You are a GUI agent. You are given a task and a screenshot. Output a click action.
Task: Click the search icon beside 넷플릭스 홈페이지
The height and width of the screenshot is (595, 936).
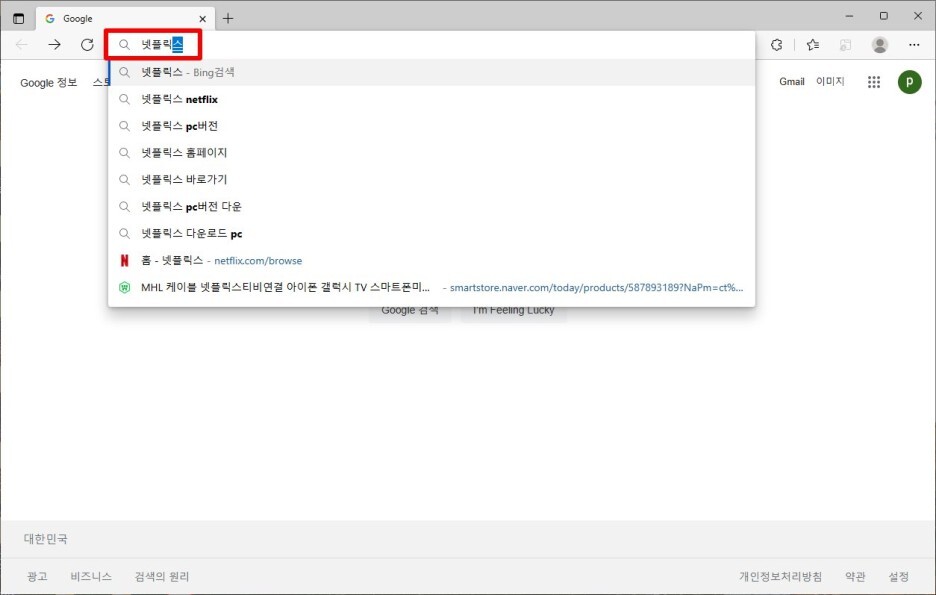tap(124, 153)
